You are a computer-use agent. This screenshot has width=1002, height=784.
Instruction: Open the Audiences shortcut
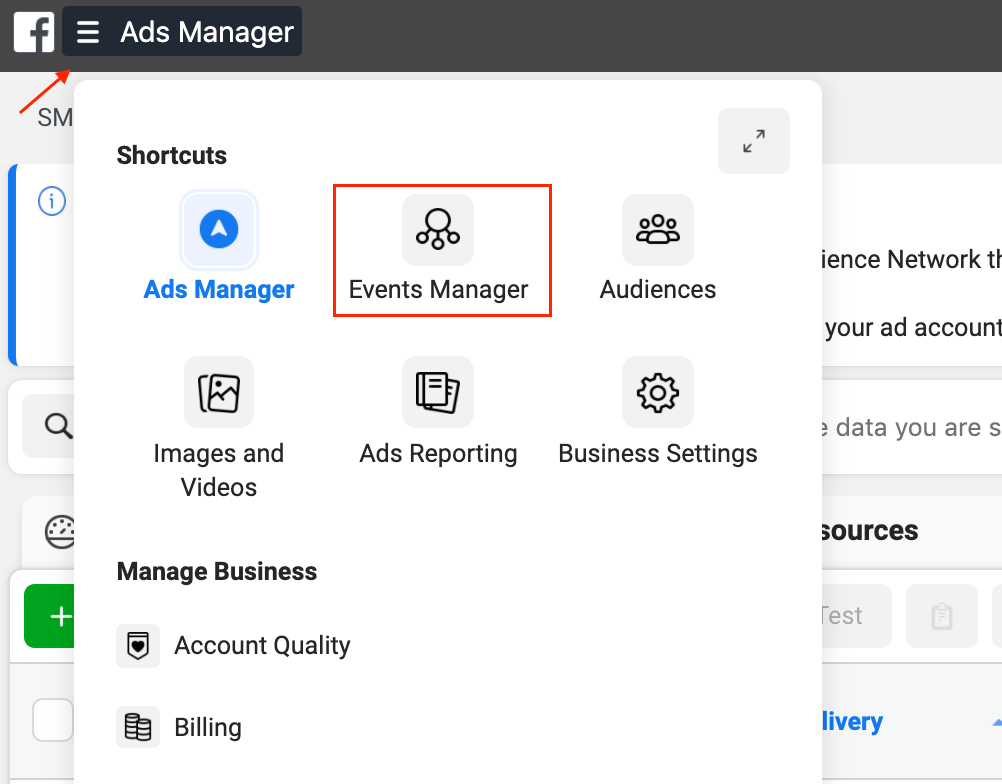tap(658, 229)
